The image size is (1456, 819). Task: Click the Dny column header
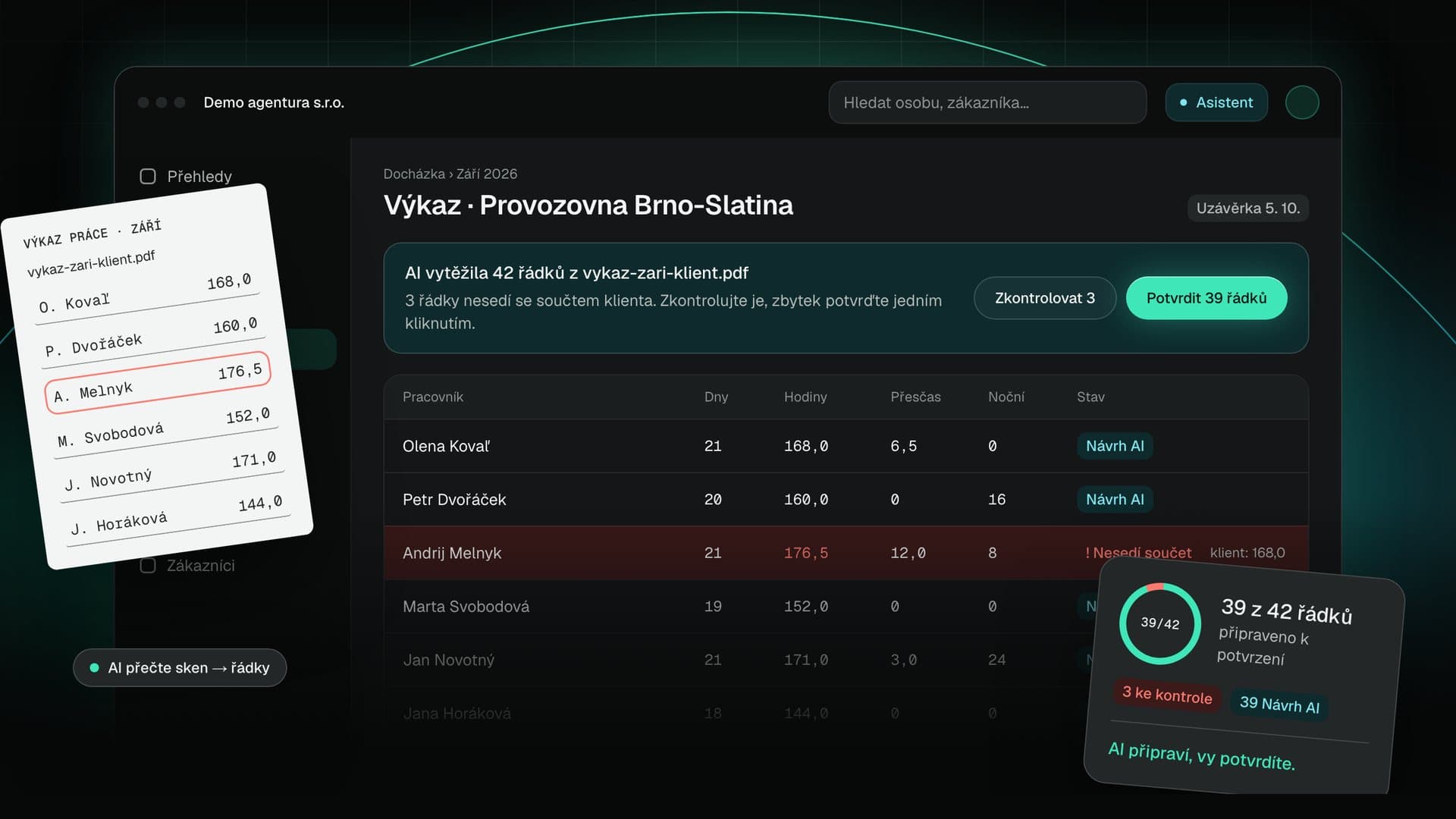pos(716,397)
